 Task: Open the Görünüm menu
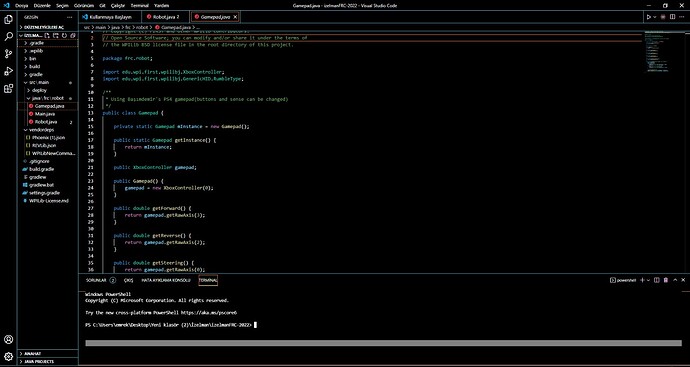tap(85, 5)
